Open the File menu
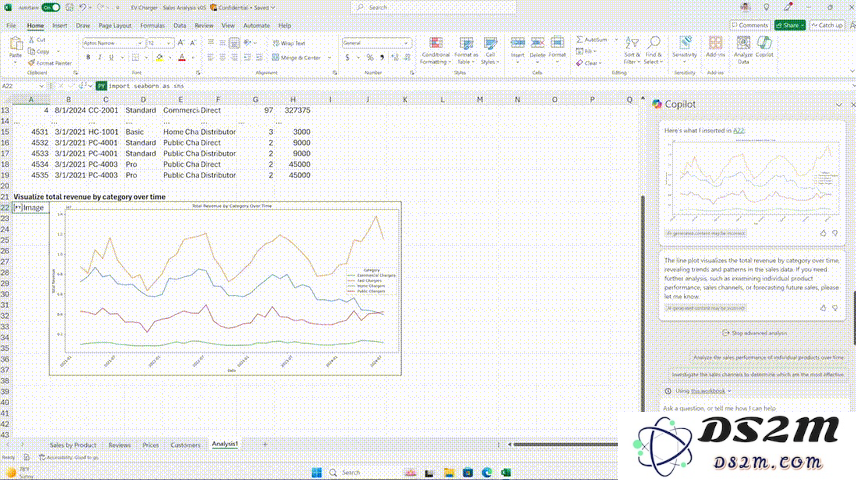Viewport: 856px width, 480px height. click(x=11, y=26)
